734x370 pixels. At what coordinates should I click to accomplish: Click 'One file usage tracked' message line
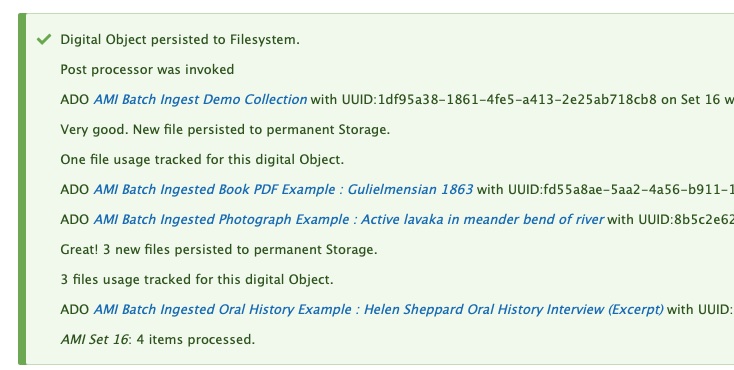coord(202,159)
